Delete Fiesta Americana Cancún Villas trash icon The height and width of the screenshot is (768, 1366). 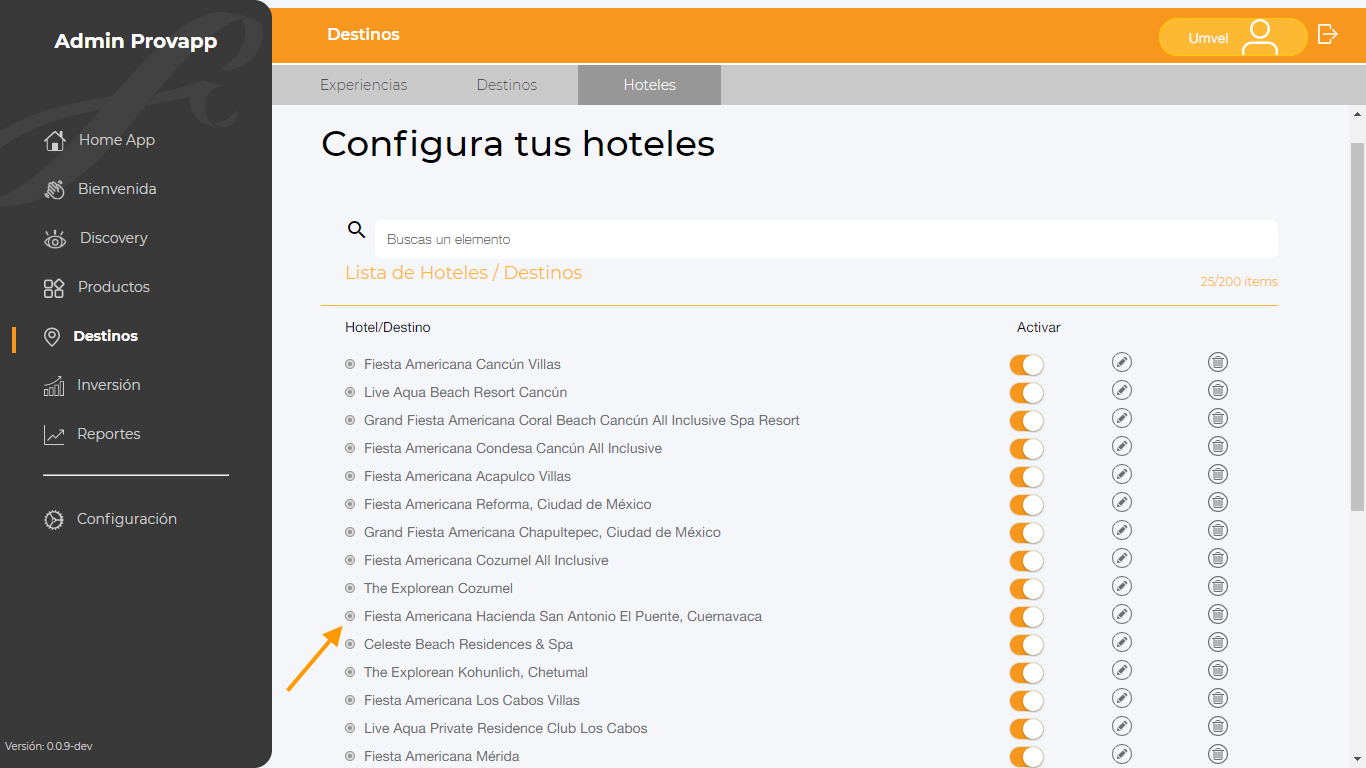tap(1218, 362)
